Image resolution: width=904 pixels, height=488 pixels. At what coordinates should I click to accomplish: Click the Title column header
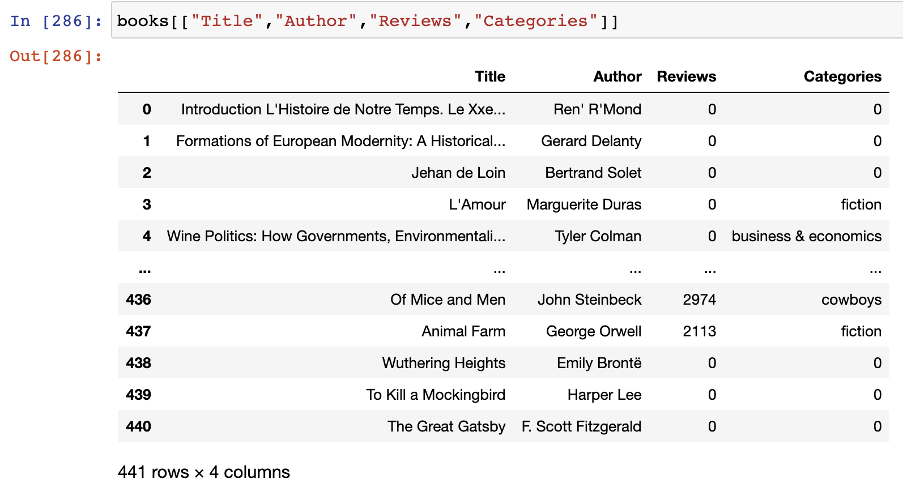(490, 77)
